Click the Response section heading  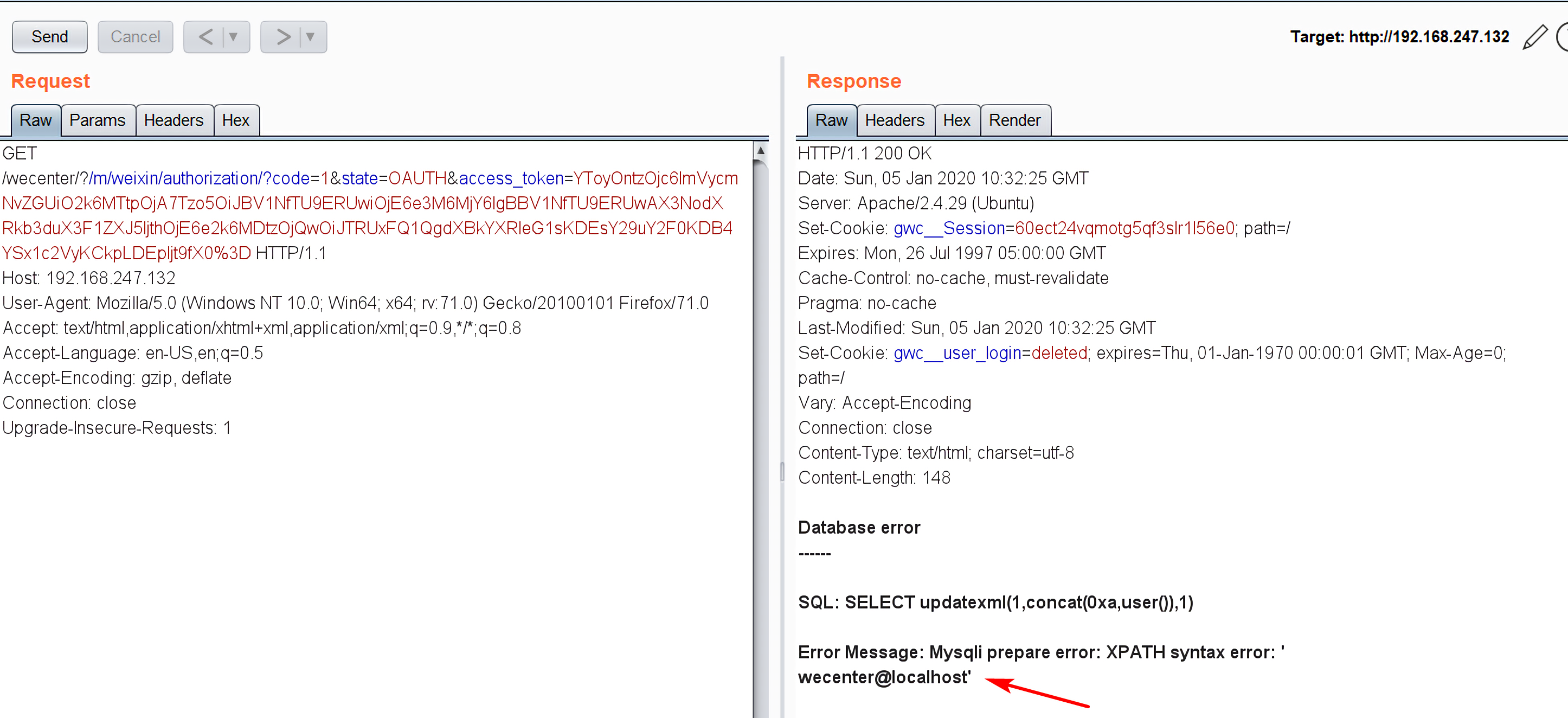tap(854, 81)
